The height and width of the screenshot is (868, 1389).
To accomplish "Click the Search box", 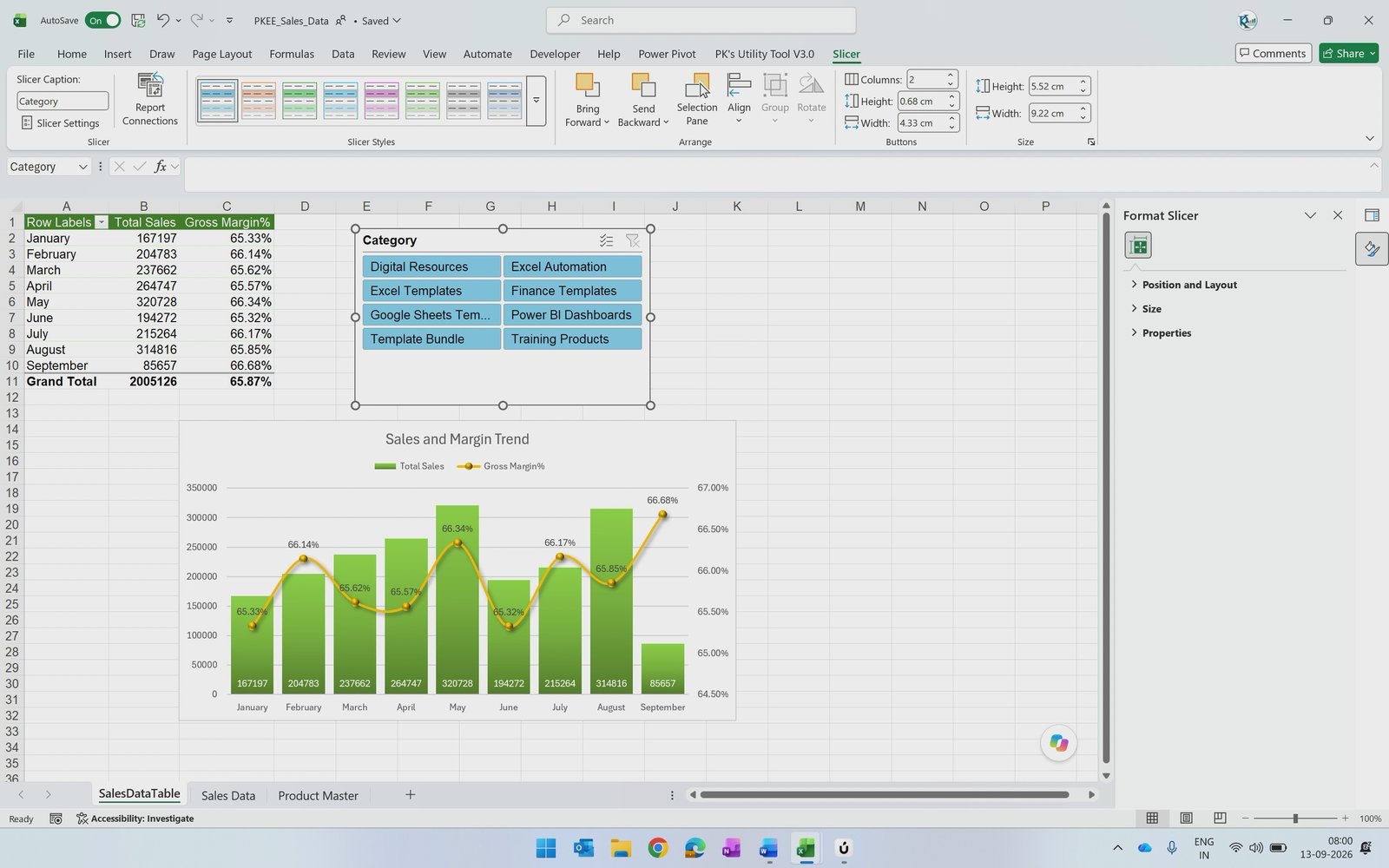I will point(701,20).
